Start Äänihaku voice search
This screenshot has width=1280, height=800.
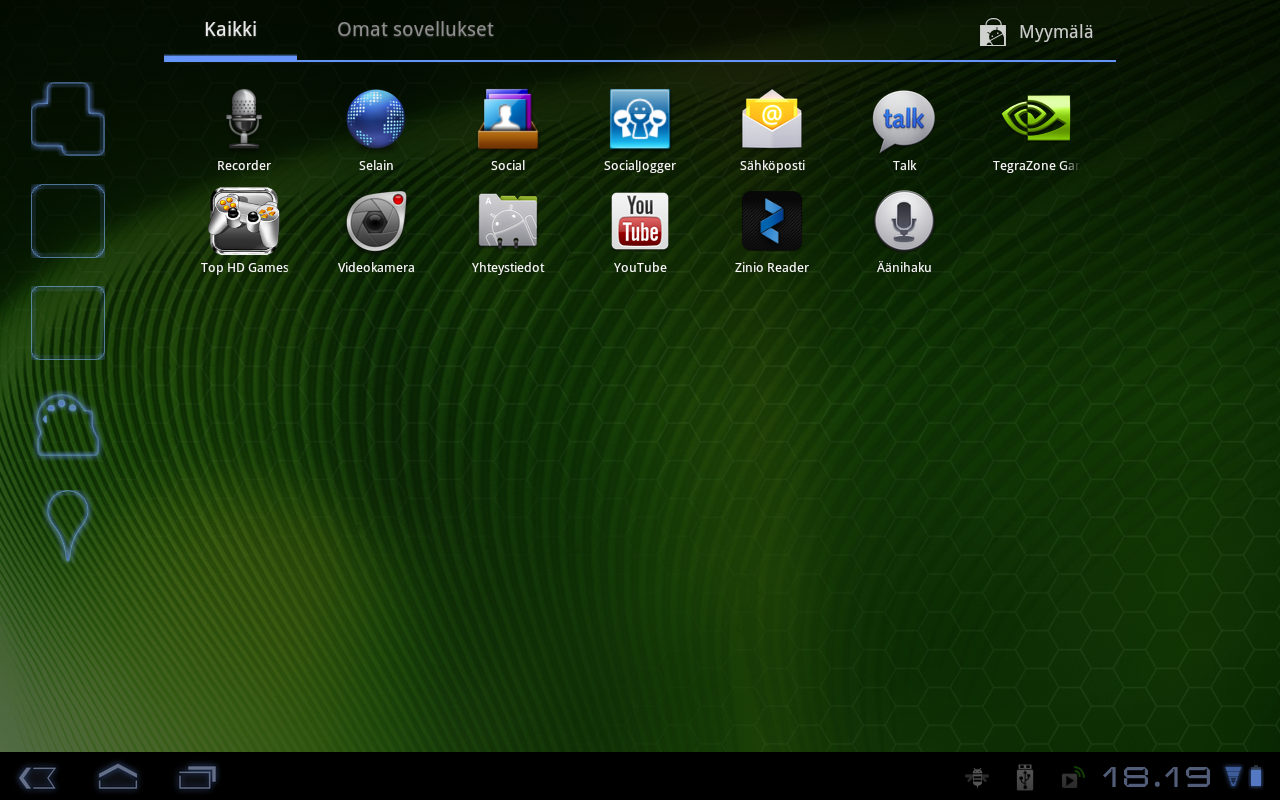pyautogui.click(x=904, y=232)
